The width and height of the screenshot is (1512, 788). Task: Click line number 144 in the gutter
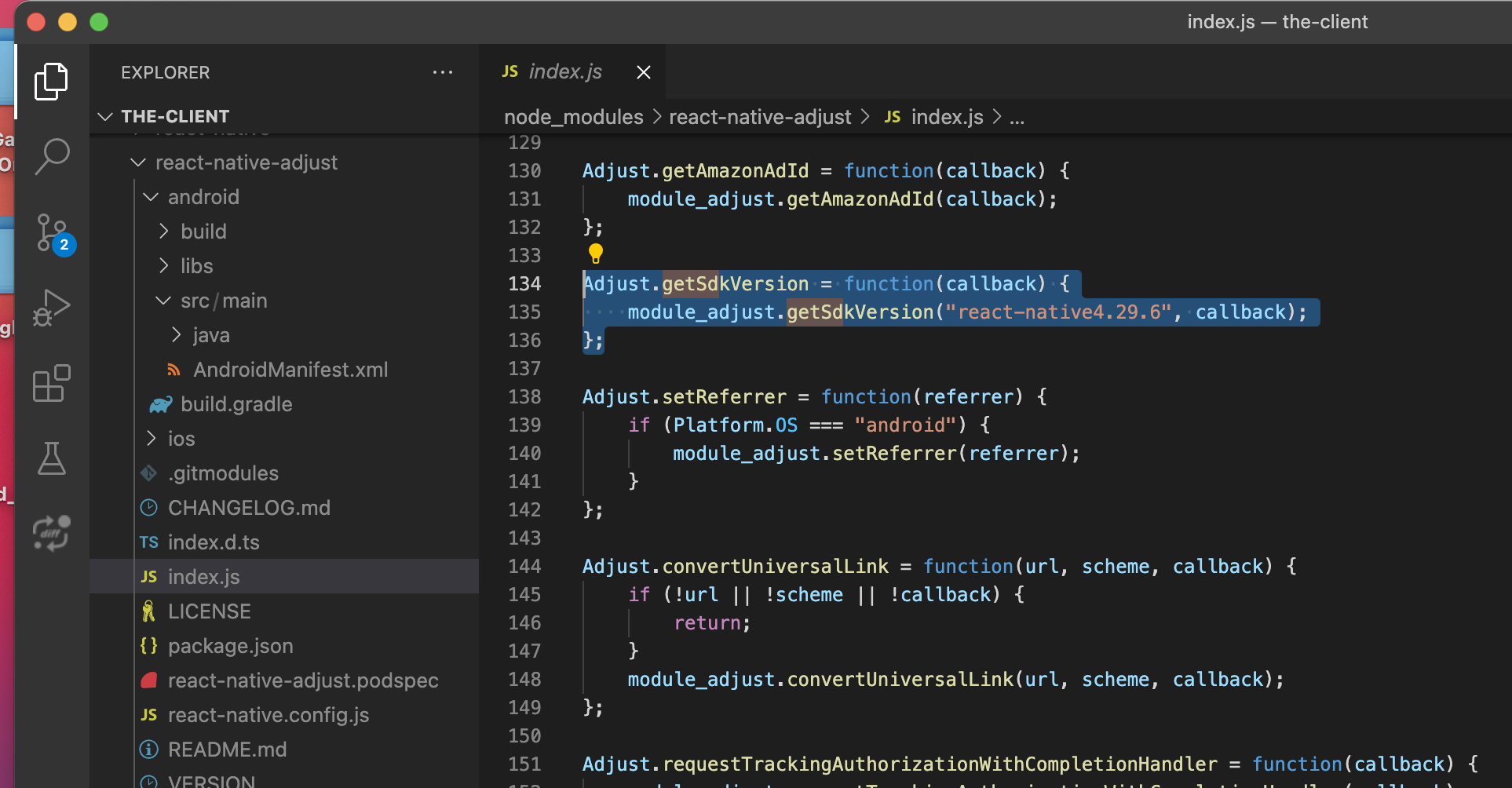point(524,566)
